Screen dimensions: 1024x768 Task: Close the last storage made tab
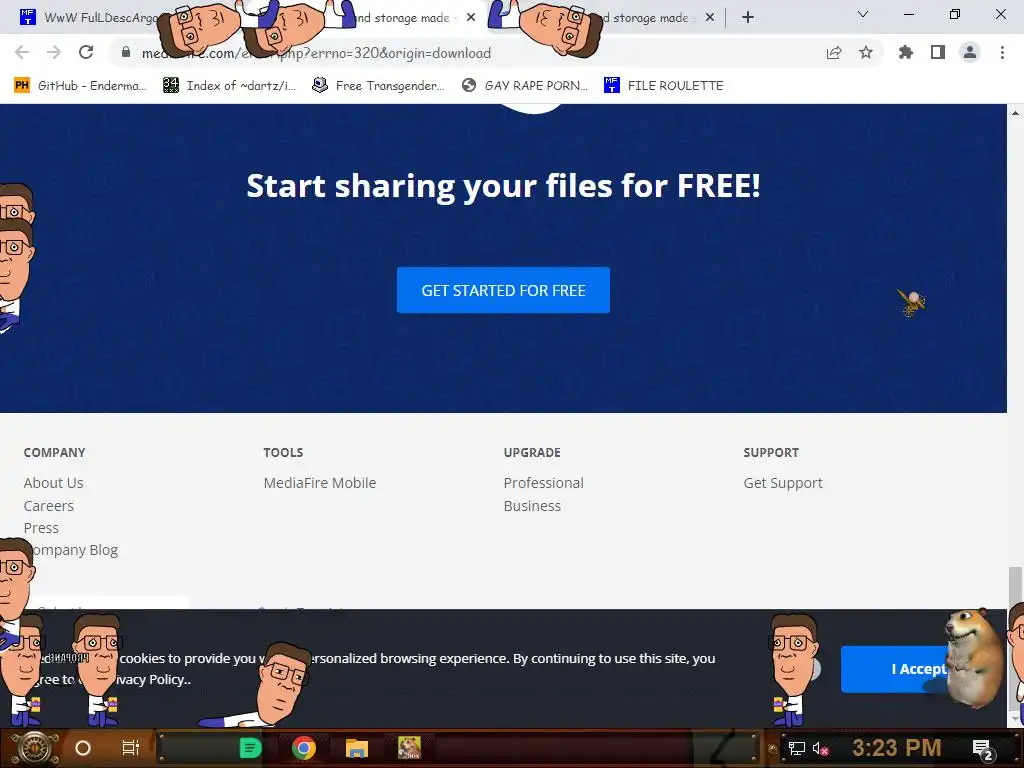click(x=710, y=18)
